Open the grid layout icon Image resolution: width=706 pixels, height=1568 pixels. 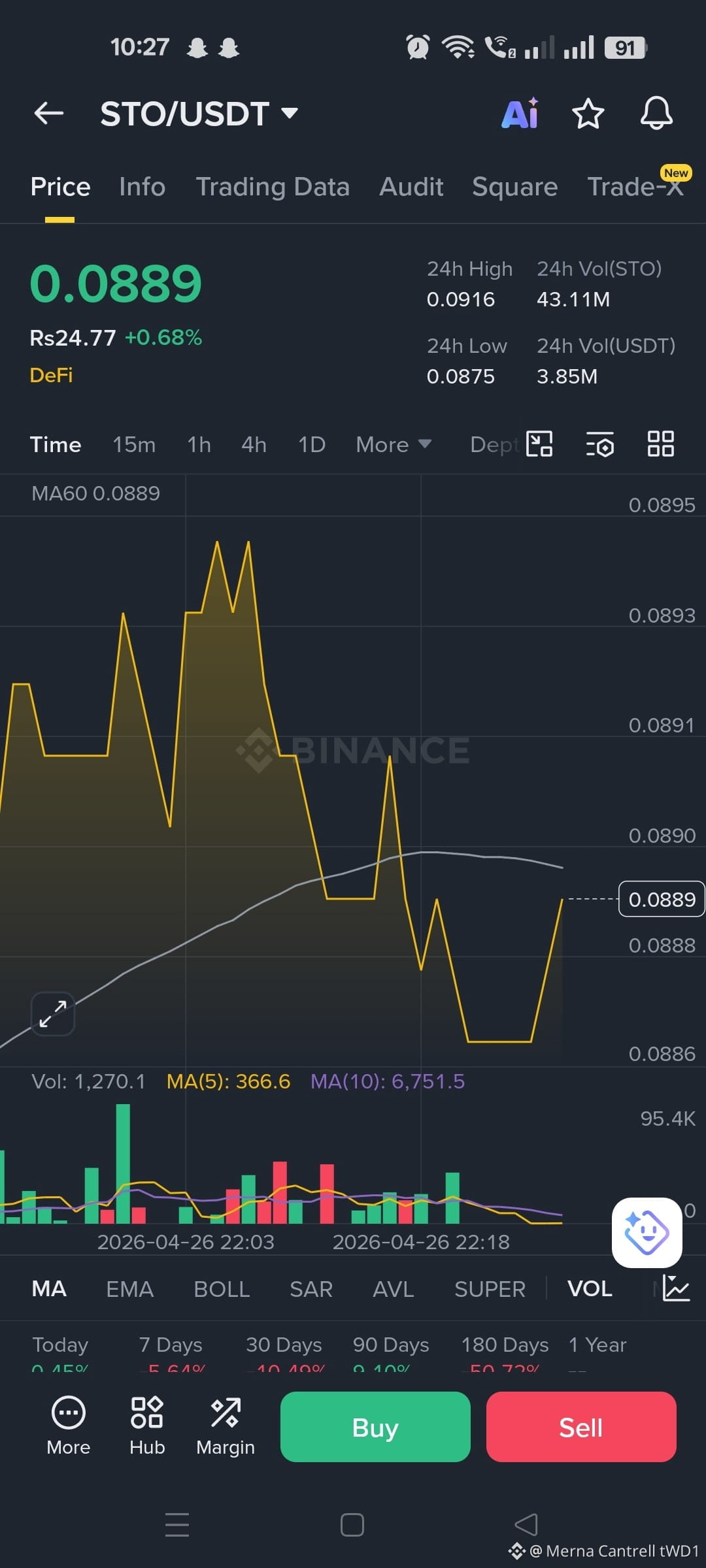[660, 444]
